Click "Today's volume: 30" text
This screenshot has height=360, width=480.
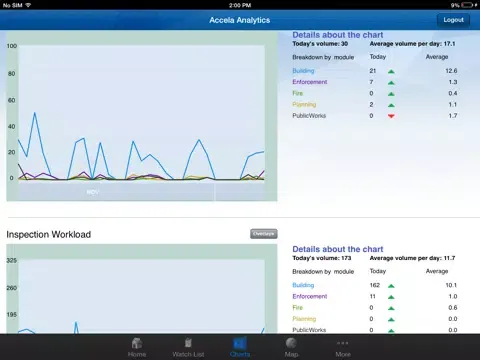[320, 44]
